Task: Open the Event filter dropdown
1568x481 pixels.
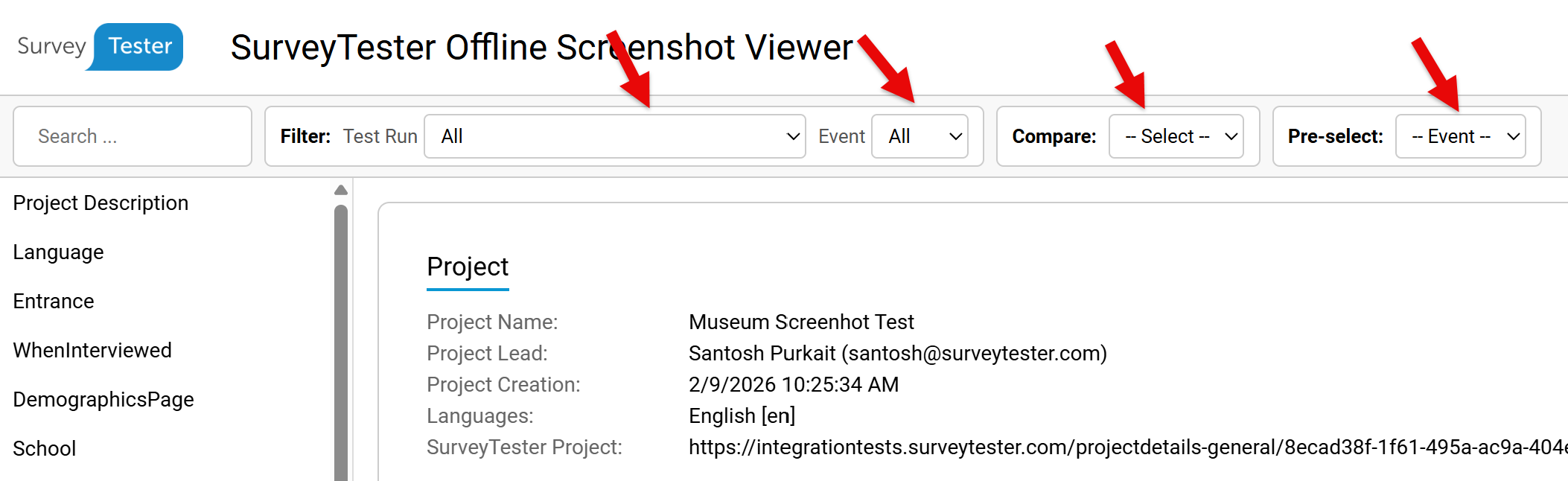Action: 919,136
